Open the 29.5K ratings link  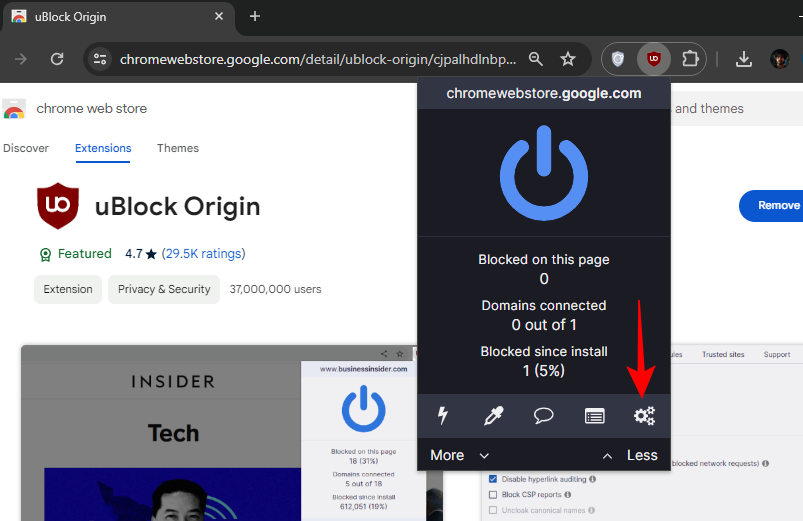point(203,254)
